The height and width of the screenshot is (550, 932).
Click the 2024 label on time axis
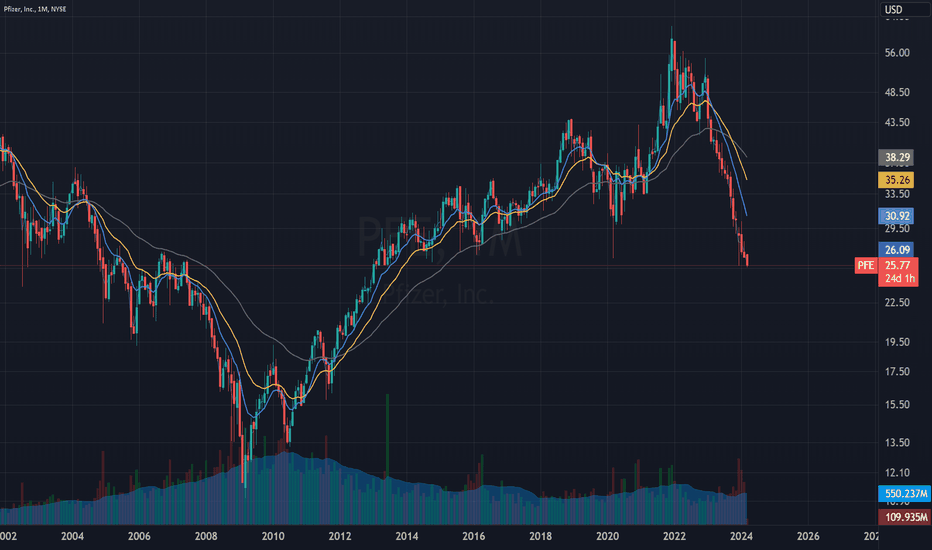tap(741, 536)
